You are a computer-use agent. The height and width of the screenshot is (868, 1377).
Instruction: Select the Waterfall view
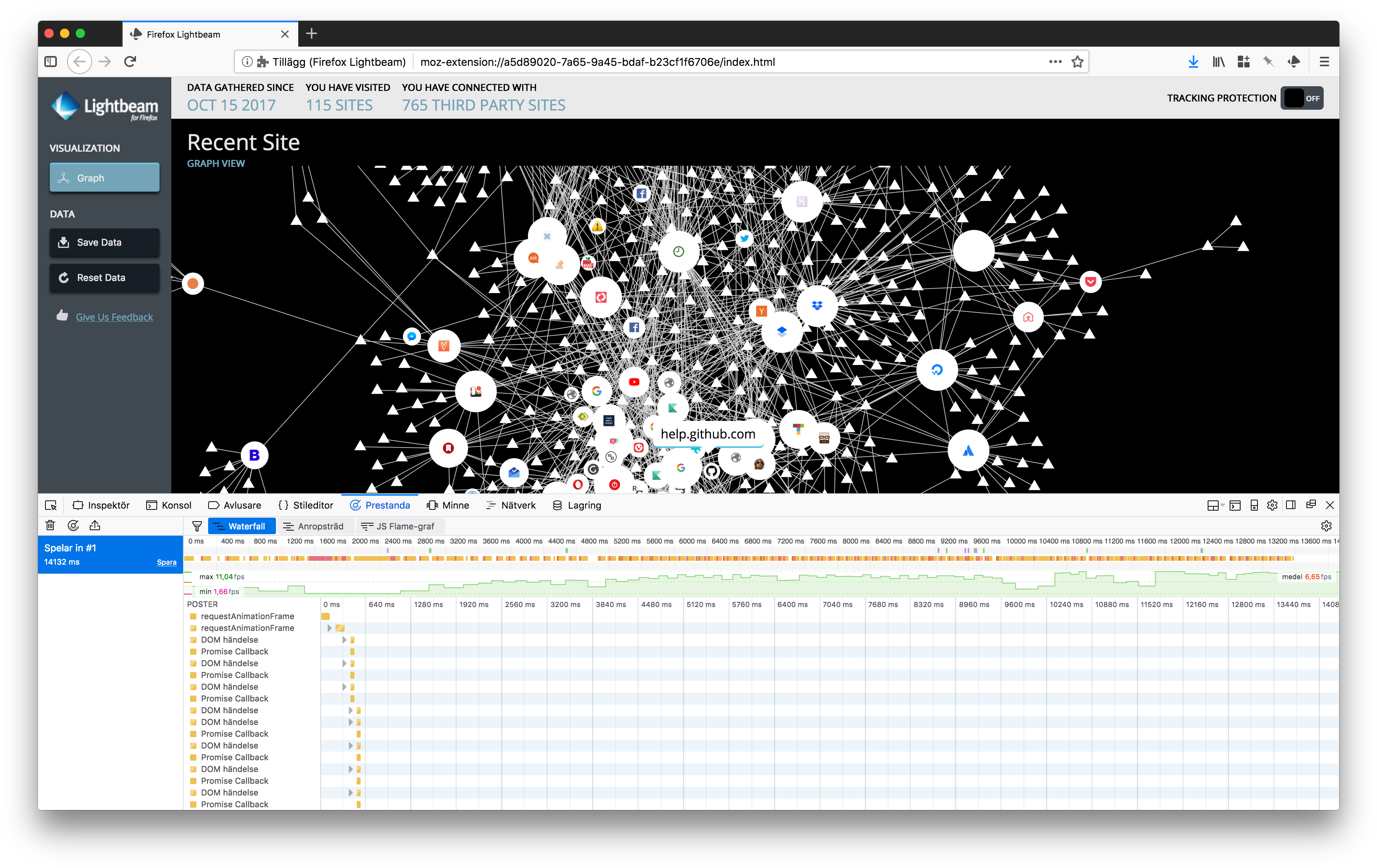(x=241, y=526)
